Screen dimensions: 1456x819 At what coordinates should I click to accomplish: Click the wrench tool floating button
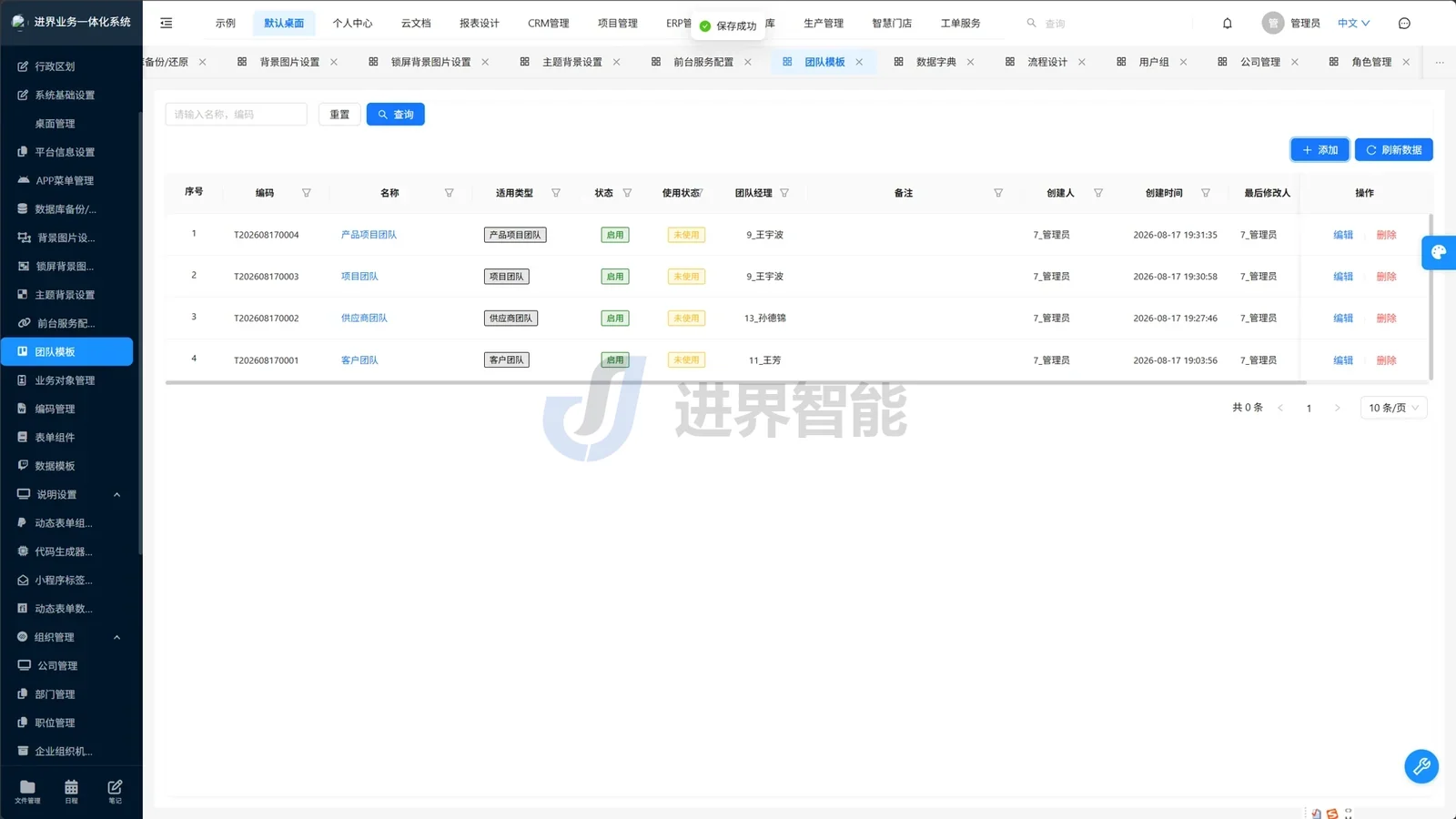click(x=1421, y=766)
